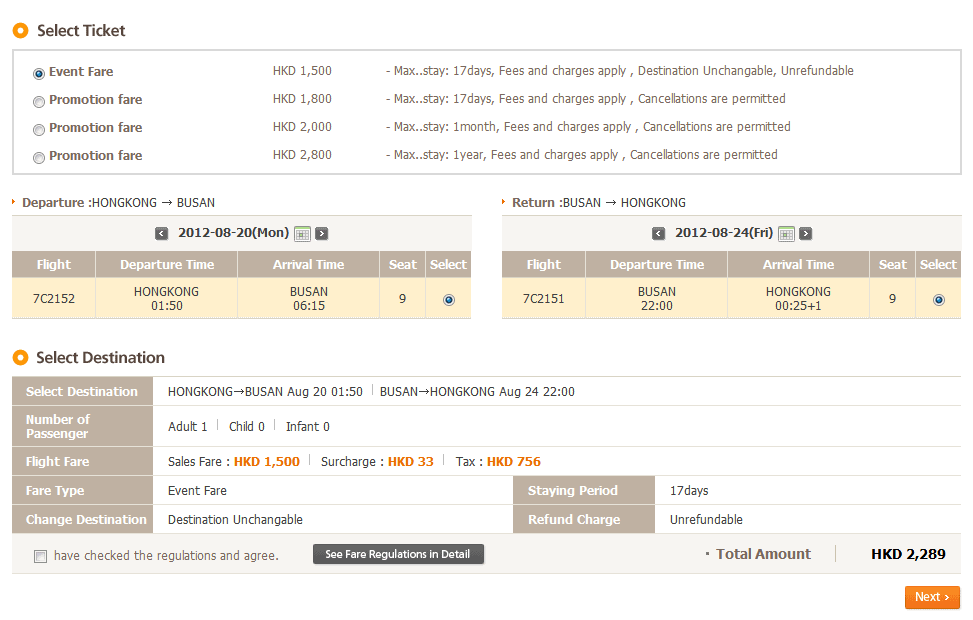Select the Event Fare HKD 1,500 option
This screenshot has width=973, height=620.
39,73
